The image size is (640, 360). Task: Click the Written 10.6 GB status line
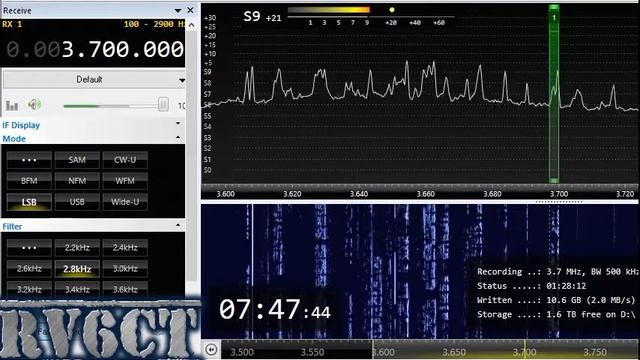(556, 300)
